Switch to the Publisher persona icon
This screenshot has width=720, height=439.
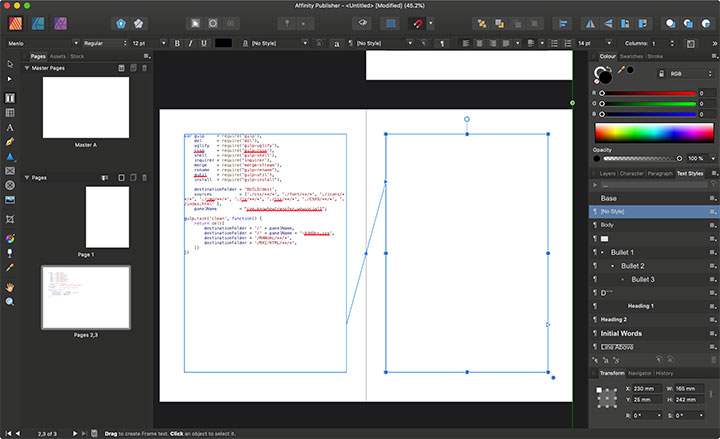click(16, 23)
